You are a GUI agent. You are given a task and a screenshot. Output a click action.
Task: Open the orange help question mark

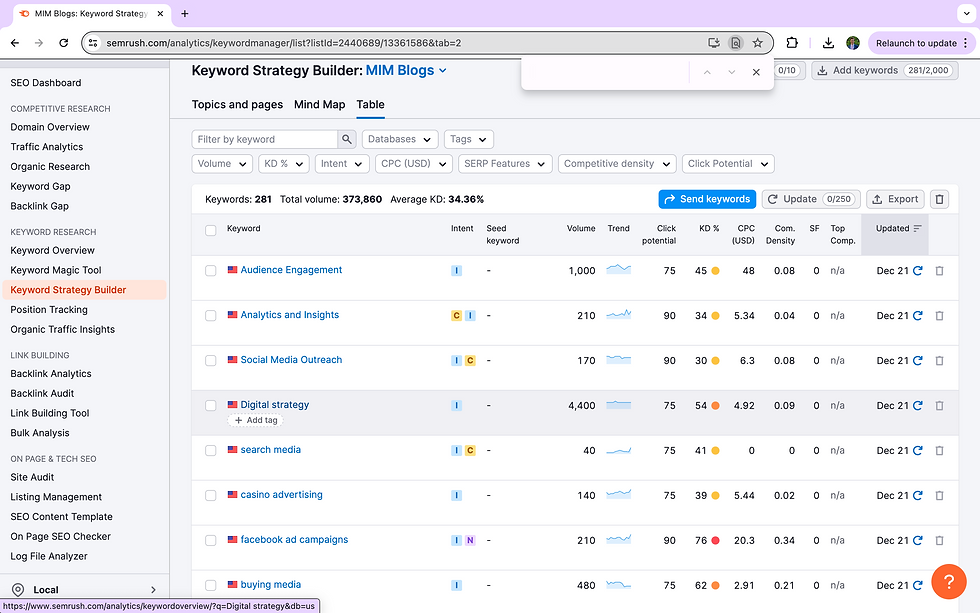948,581
